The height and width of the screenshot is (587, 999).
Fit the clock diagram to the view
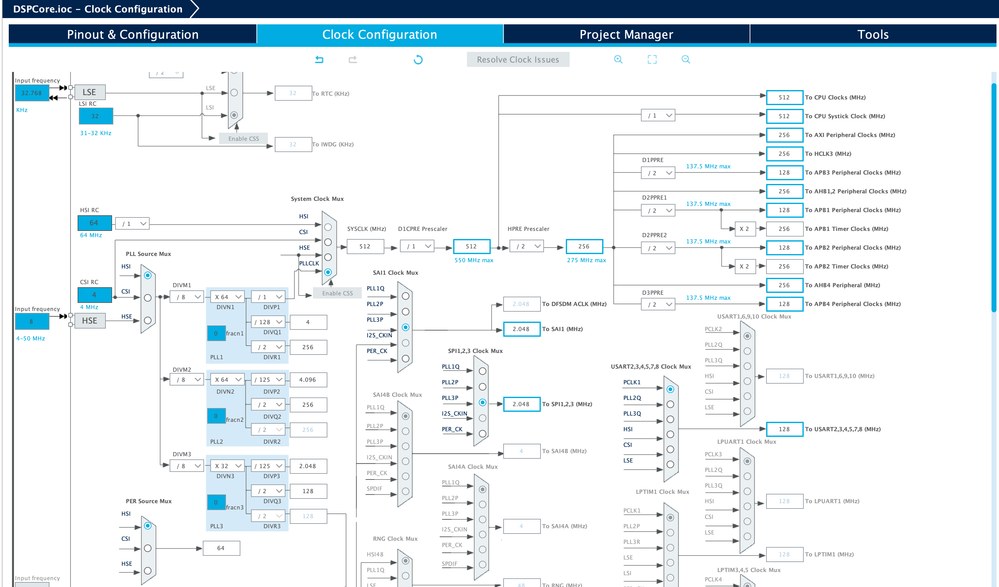click(652, 59)
